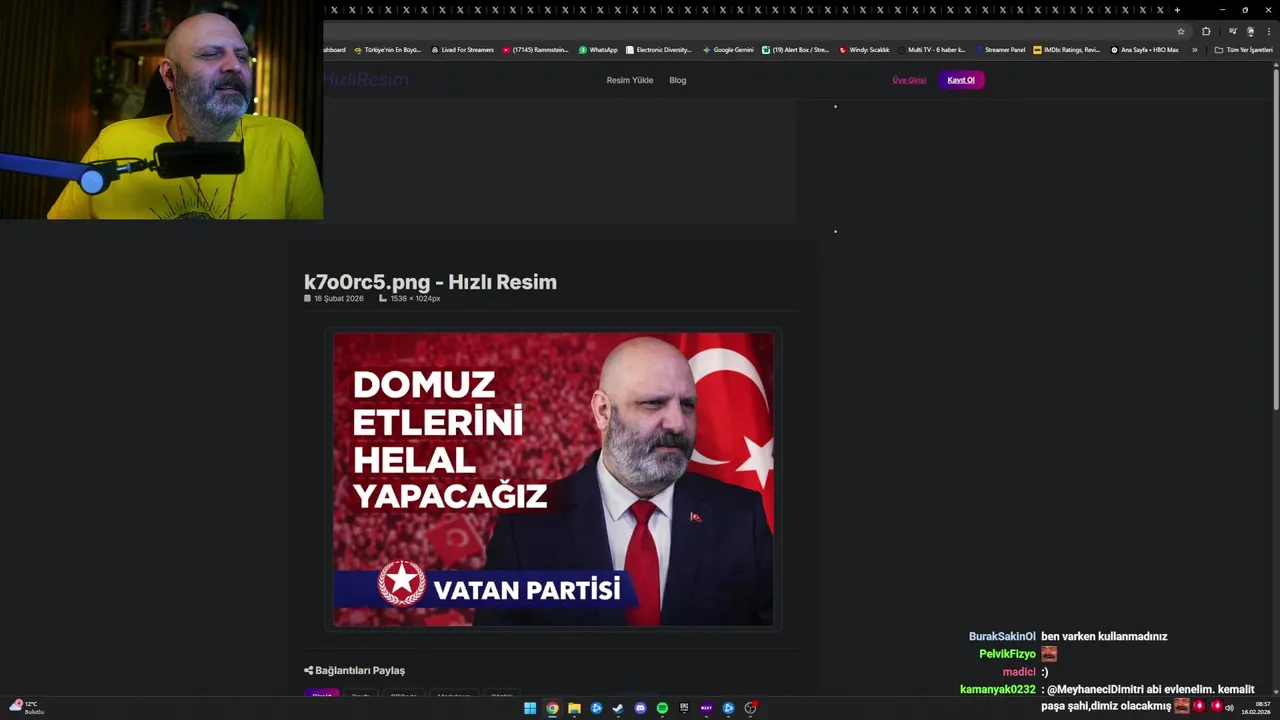Open the IMDb: Ratings bookmark
The image size is (1280, 720).
click(1066, 49)
